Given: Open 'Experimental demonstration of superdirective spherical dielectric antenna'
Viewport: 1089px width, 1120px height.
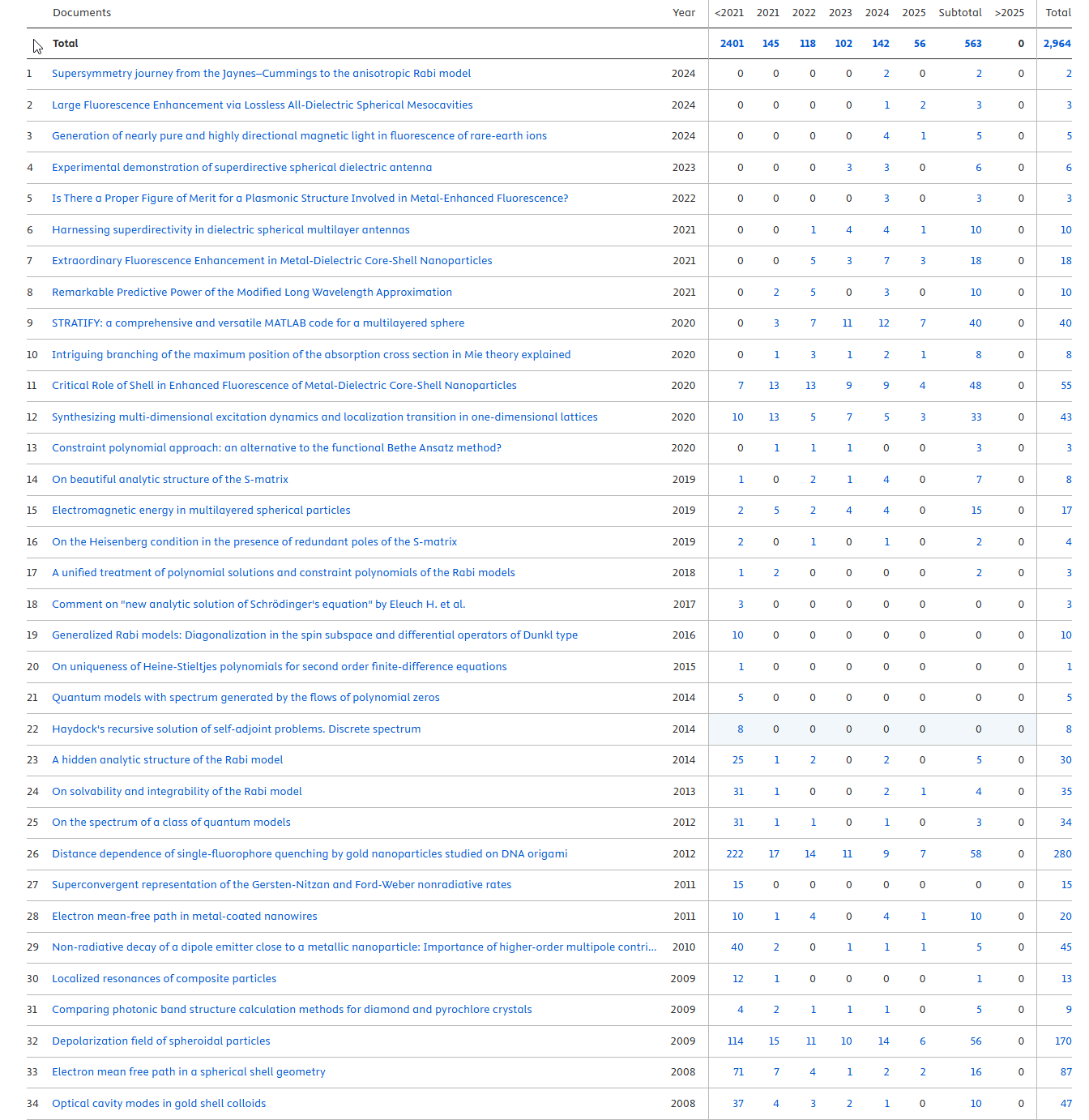Looking at the screenshot, I should pos(241,168).
